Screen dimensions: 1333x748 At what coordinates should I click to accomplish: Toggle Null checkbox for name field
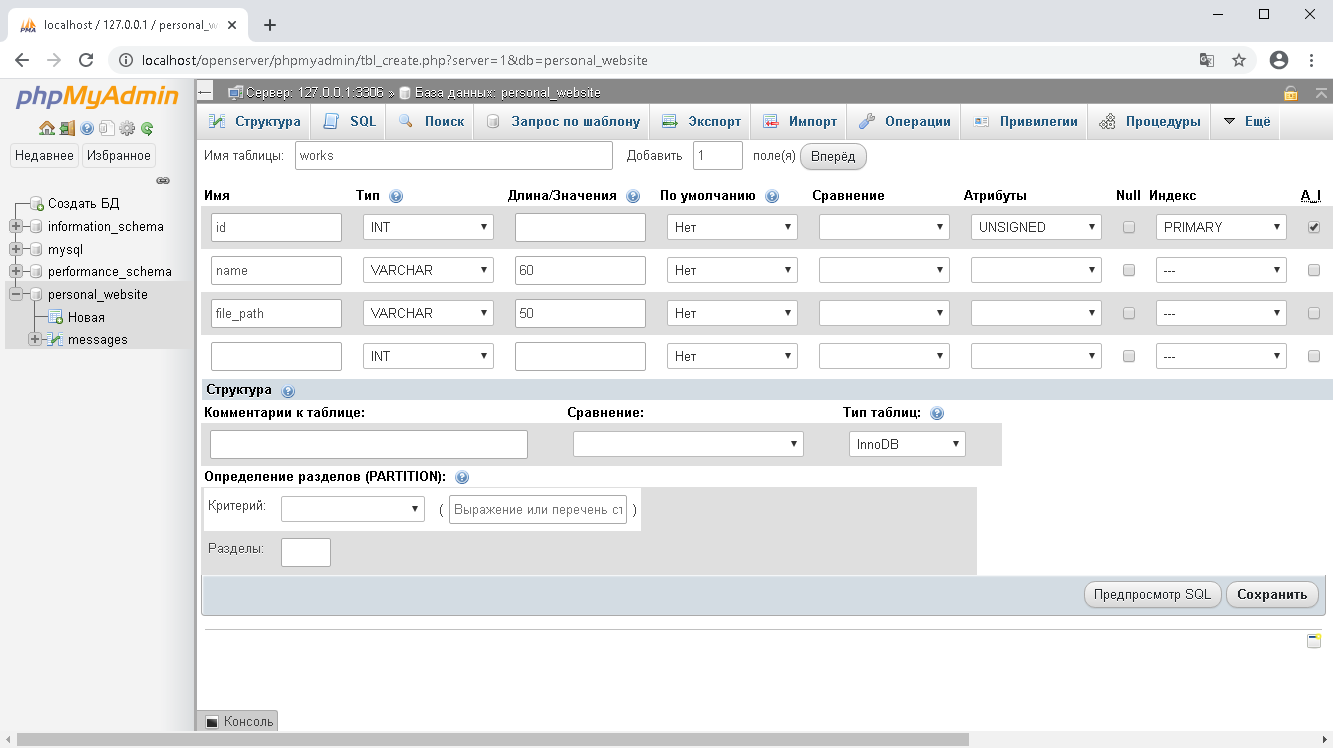pyautogui.click(x=1129, y=270)
